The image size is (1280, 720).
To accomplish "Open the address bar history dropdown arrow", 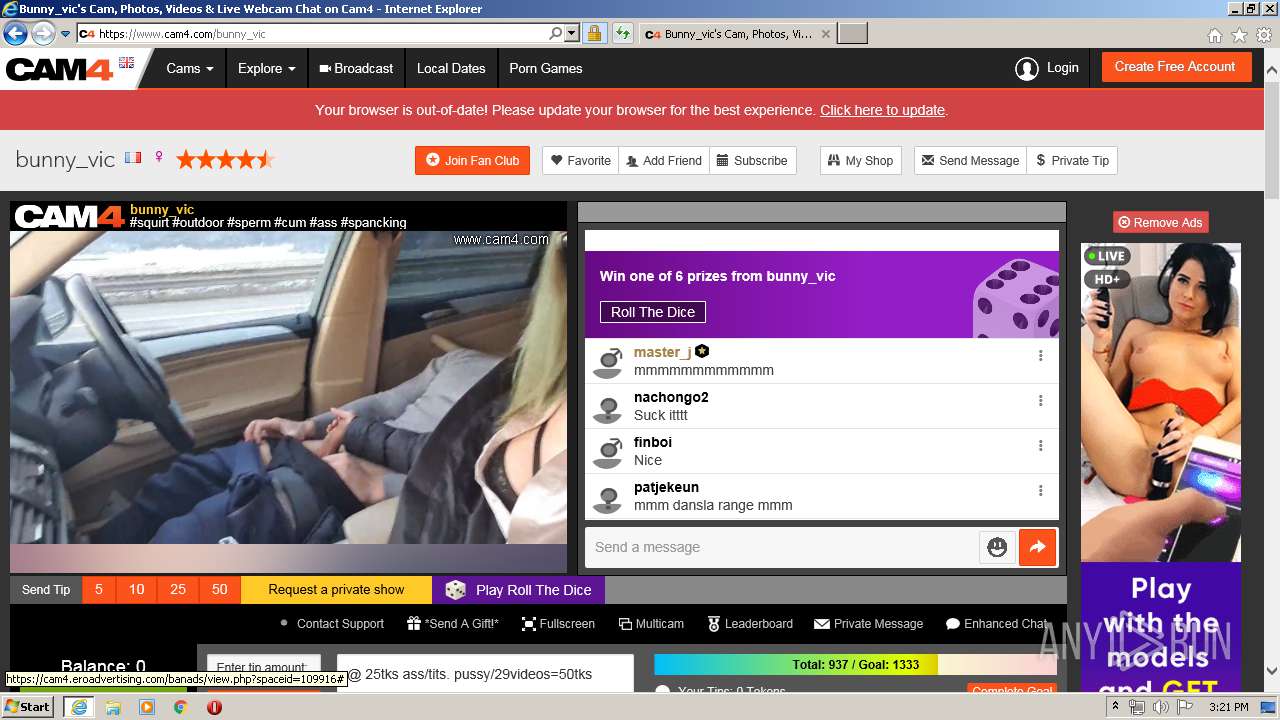I will click(x=571, y=33).
